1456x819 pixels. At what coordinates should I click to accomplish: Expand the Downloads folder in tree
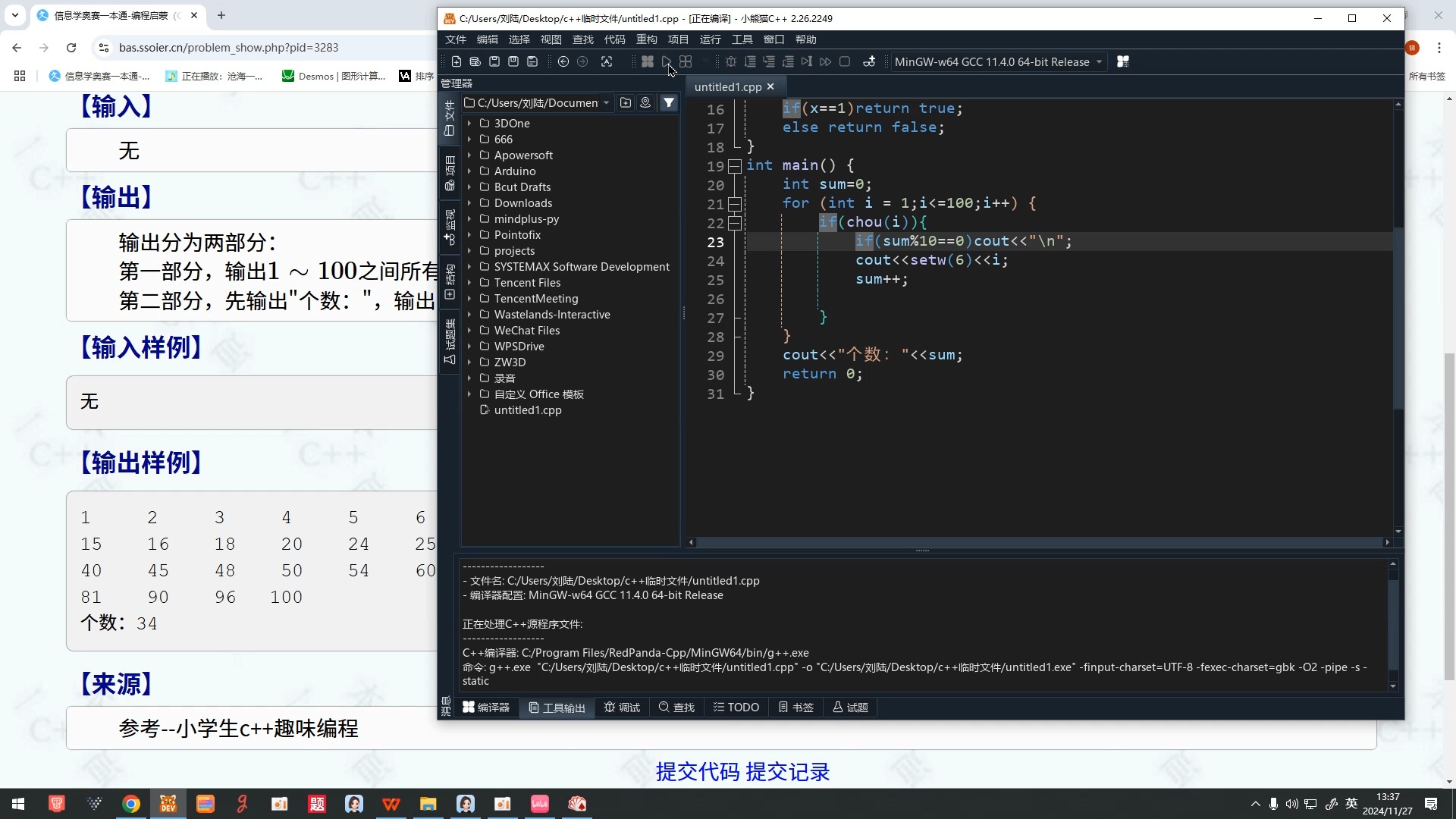[469, 203]
